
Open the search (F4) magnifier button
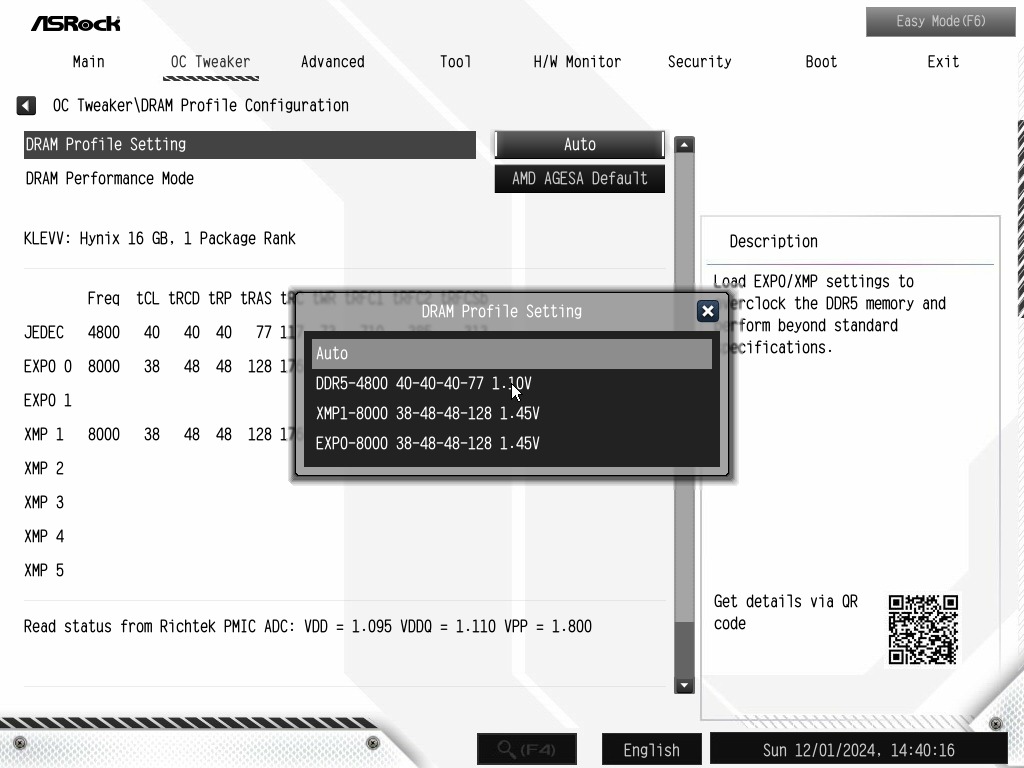click(x=526, y=749)
